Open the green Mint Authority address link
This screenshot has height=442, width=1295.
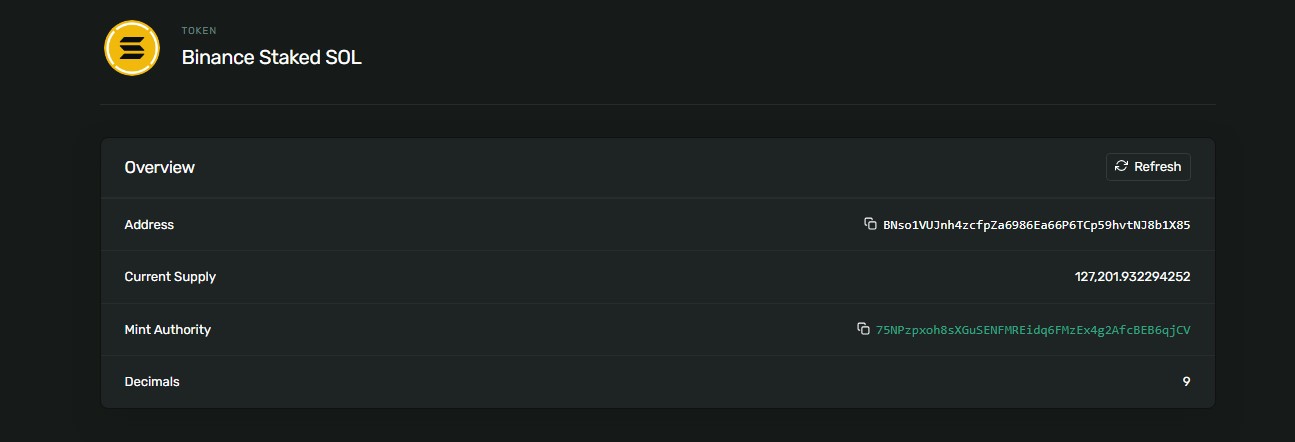[1032, 330]
